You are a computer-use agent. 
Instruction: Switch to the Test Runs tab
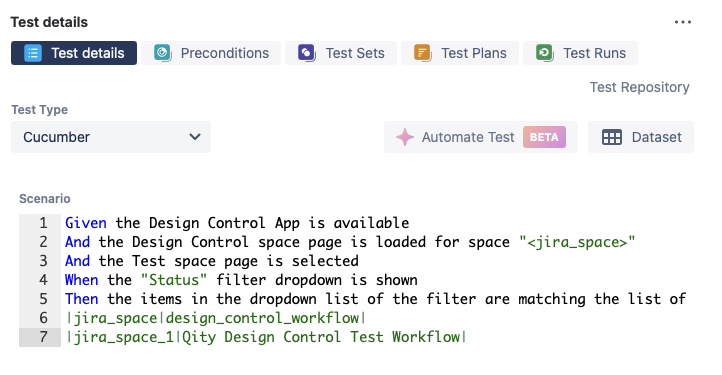point(581,53)
